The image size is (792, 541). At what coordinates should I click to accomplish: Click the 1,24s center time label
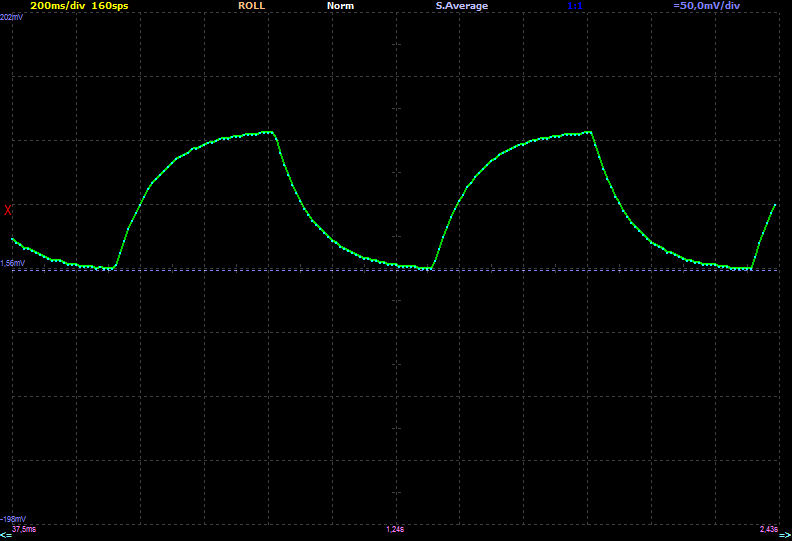[395, 529]
